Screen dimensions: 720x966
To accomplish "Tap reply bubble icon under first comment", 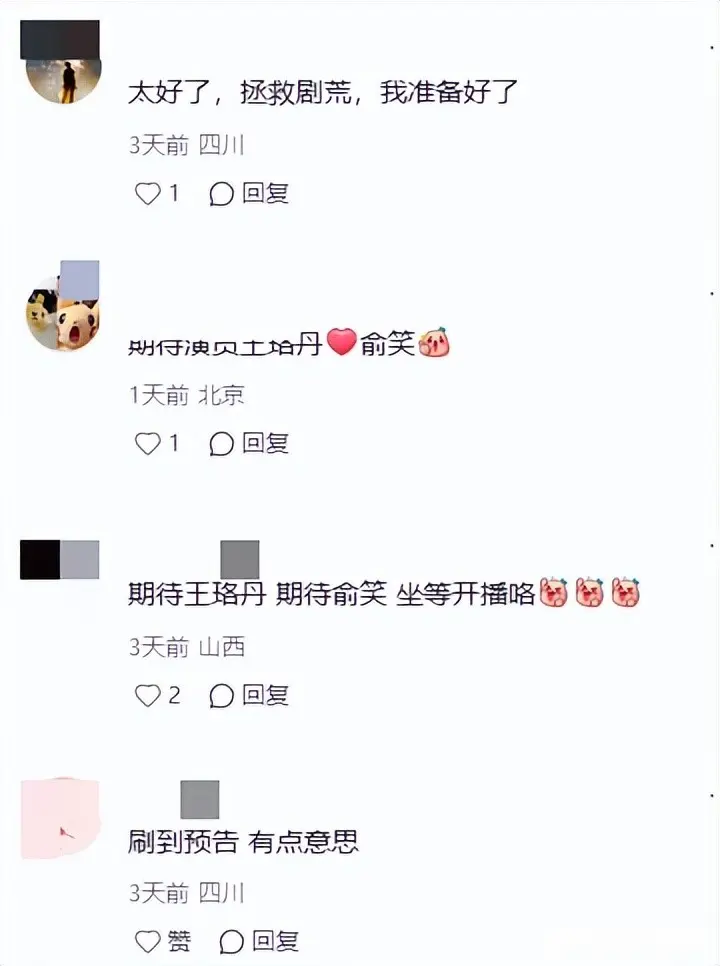I will pyautogui.click(x=221, y=194).
